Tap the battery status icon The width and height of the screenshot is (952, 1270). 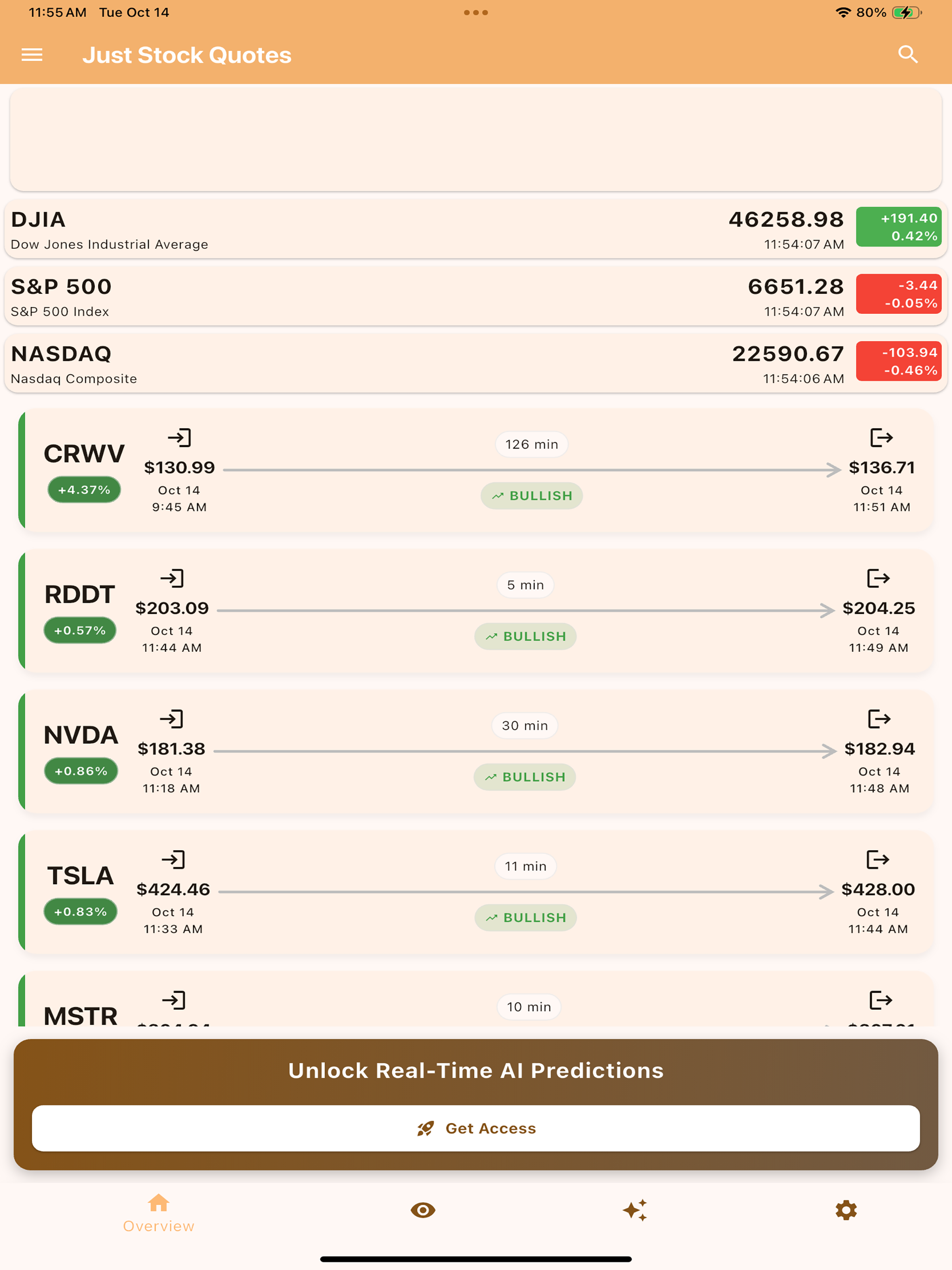click(x=906, y=13)
